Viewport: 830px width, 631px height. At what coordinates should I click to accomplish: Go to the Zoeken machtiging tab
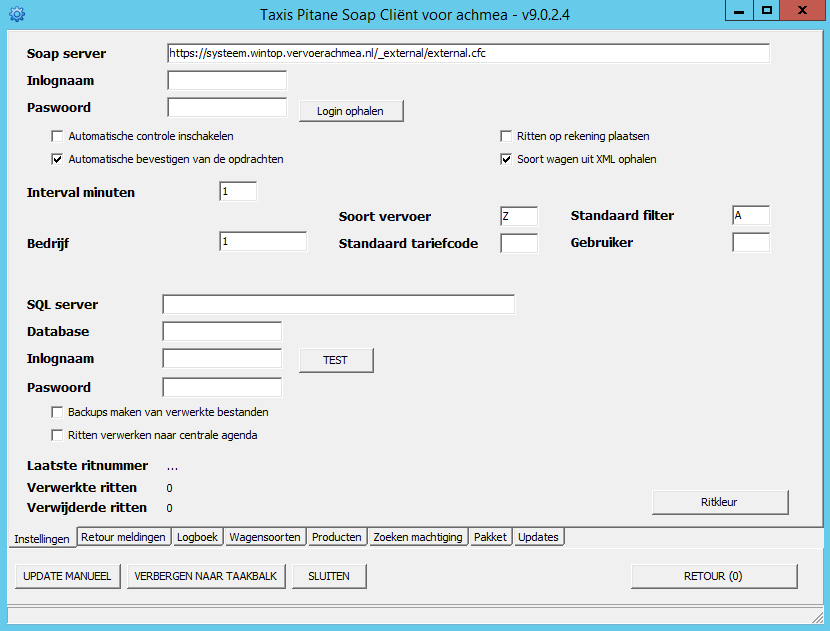tap(418, 537)
